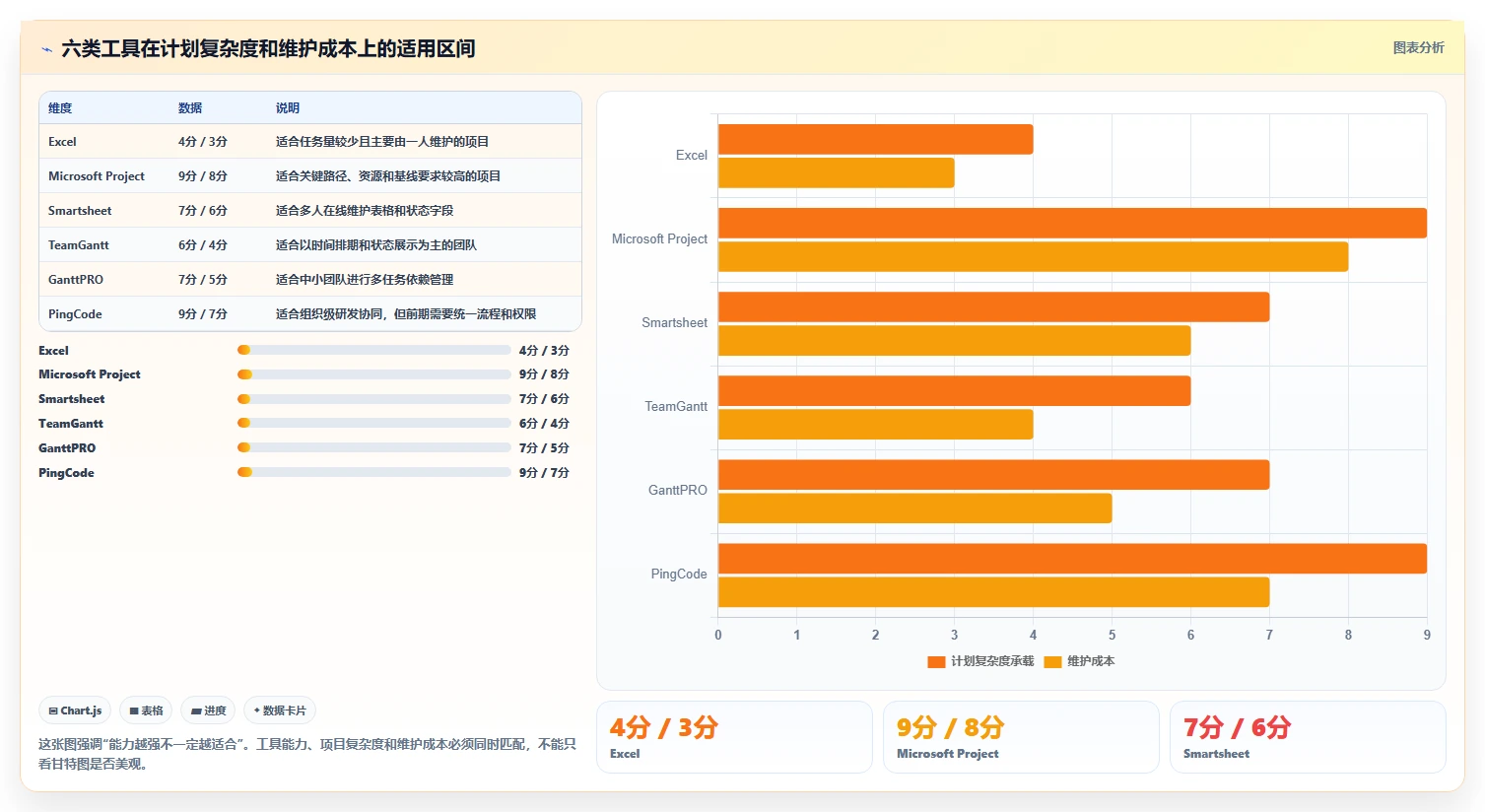1485x812 pixels.
Task: Click description 适合多人在线维护表格和状态字段
Action: 365,210
